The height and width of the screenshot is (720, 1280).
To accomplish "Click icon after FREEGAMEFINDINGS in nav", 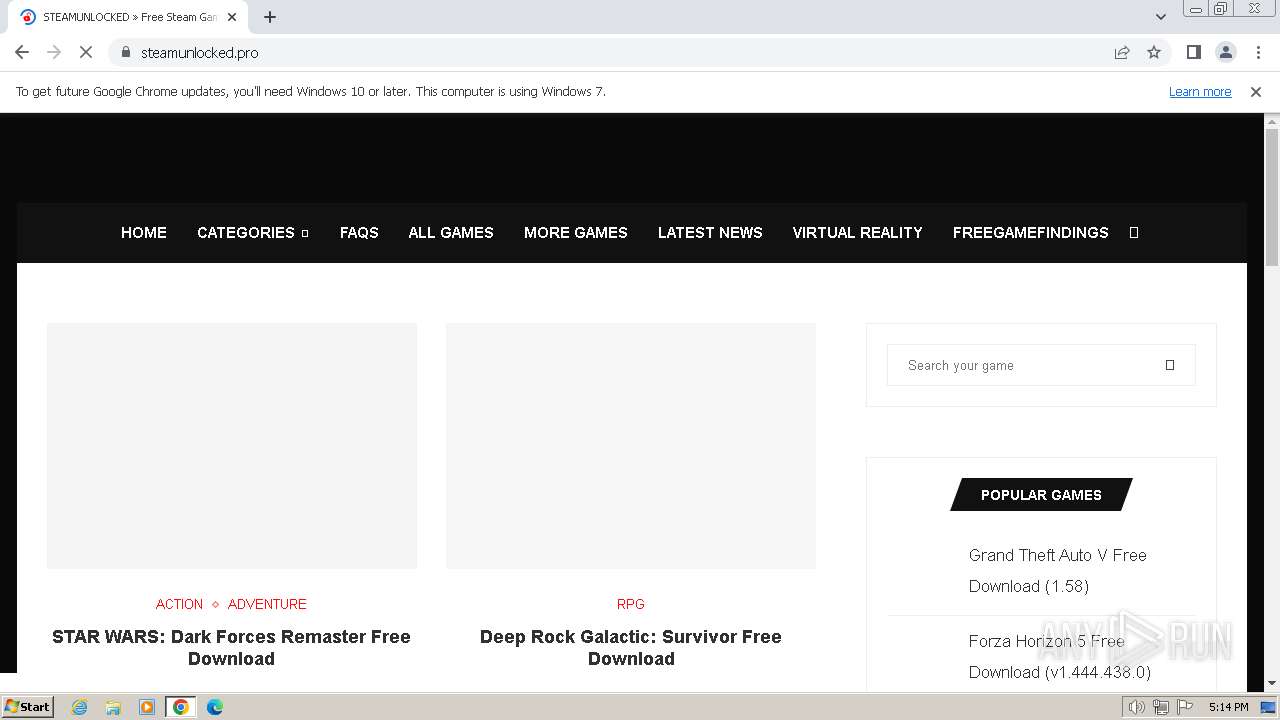I will tap(1134, 232).
